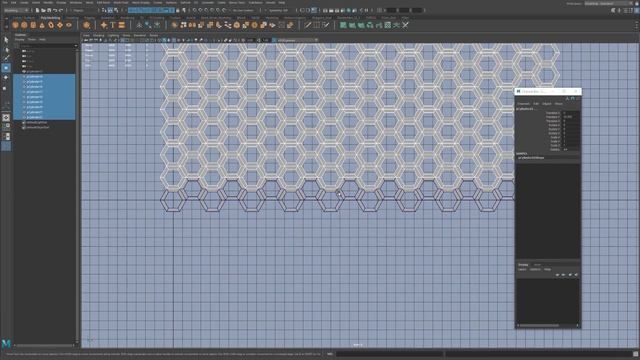Select defaultLightSet in the Outliner
Image resolution: width=640 pixels, height=360 pixels.
click(x=37, y=122)
